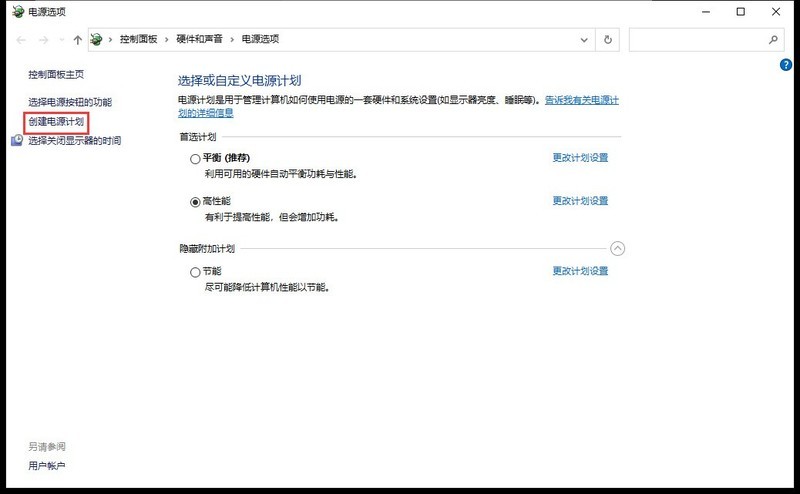Open 控制面板主页 link

click(56, 75)
